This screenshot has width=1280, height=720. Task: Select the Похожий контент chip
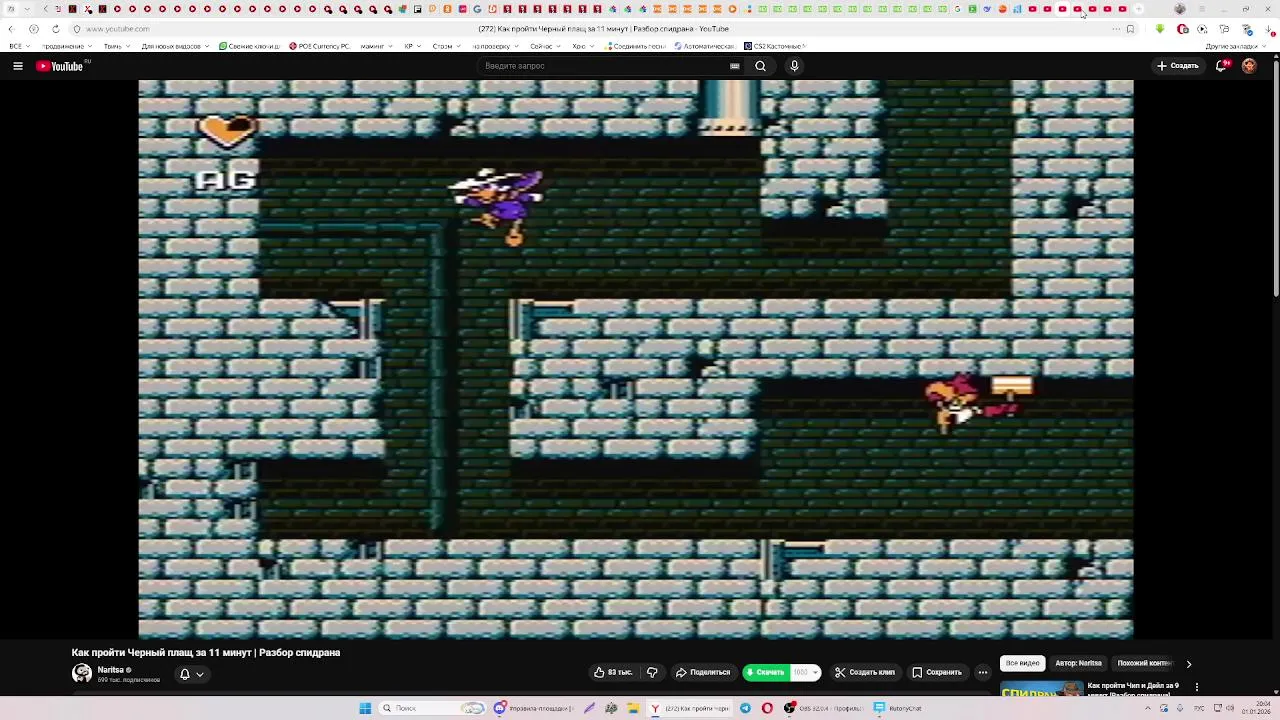pyautogui.click(x=1145, y=663)
